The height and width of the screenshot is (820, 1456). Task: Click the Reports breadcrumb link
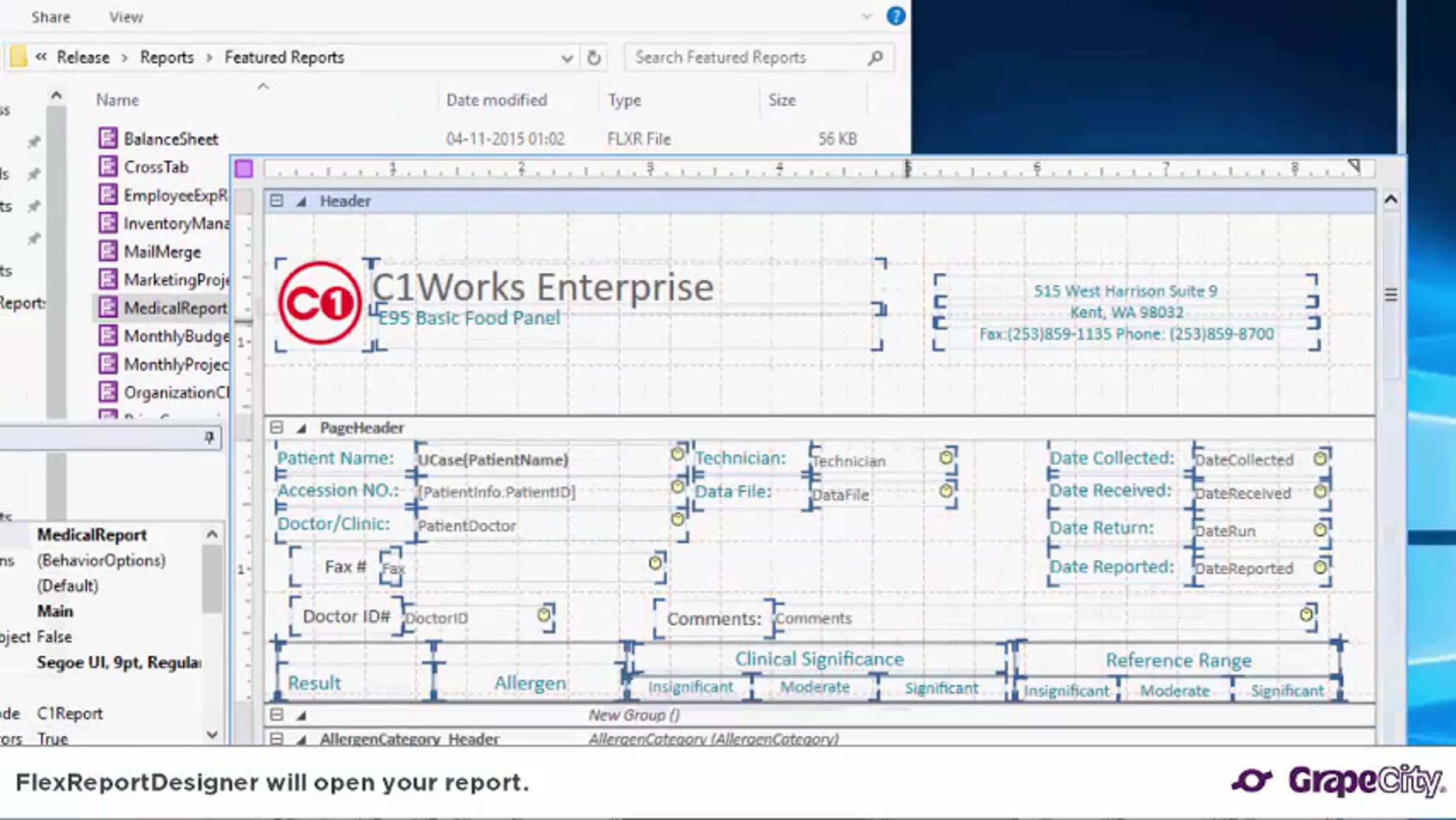click(167, 57)
